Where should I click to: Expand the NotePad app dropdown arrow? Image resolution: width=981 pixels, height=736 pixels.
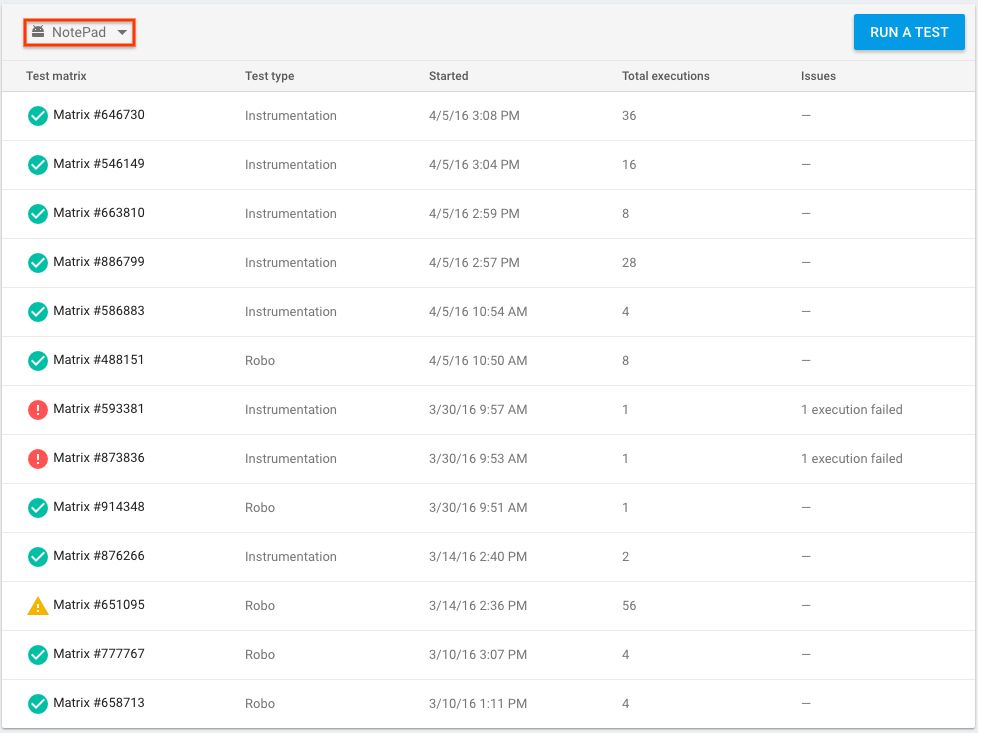pos(122,33)
